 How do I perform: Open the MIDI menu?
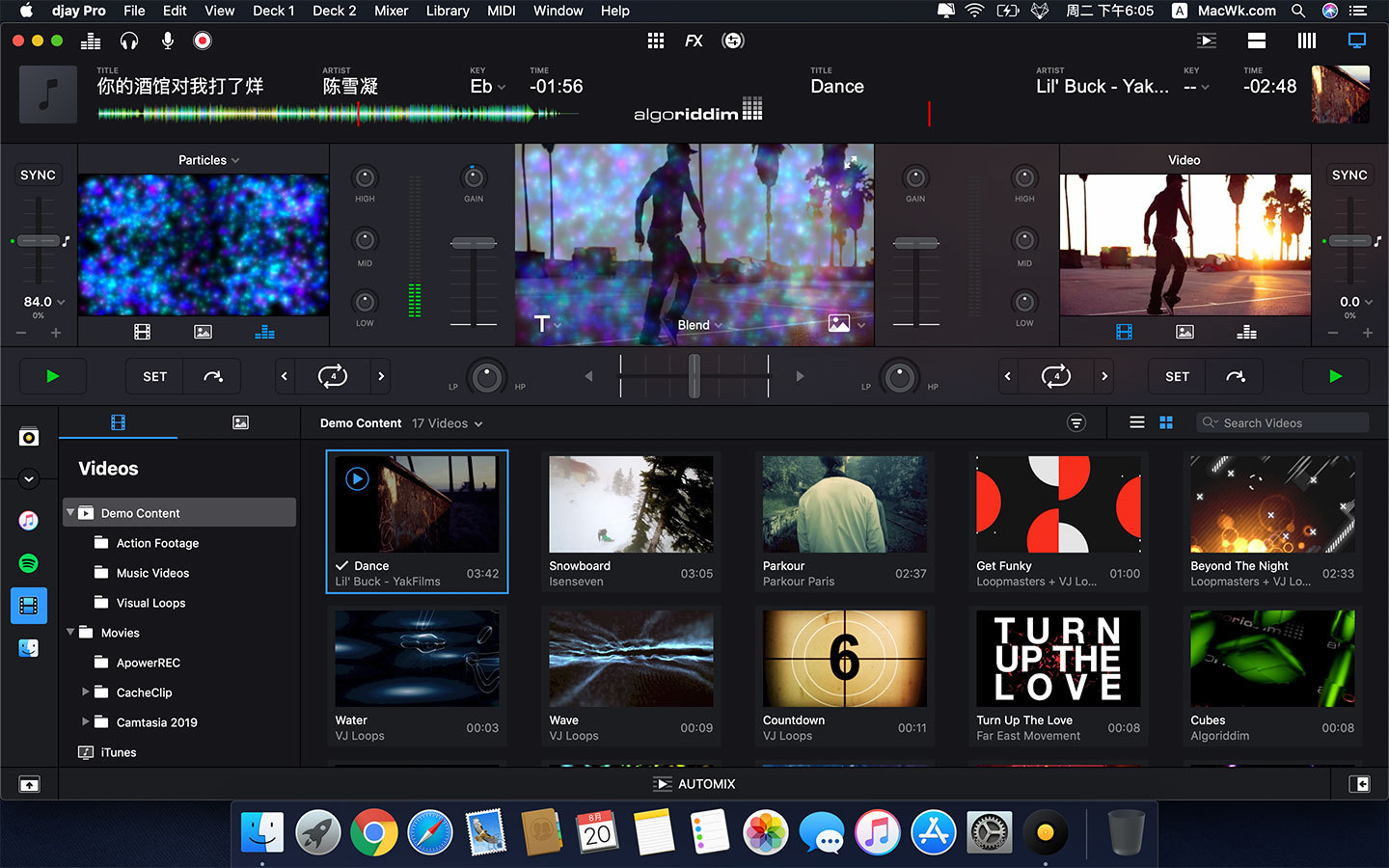tap(501, 11)
